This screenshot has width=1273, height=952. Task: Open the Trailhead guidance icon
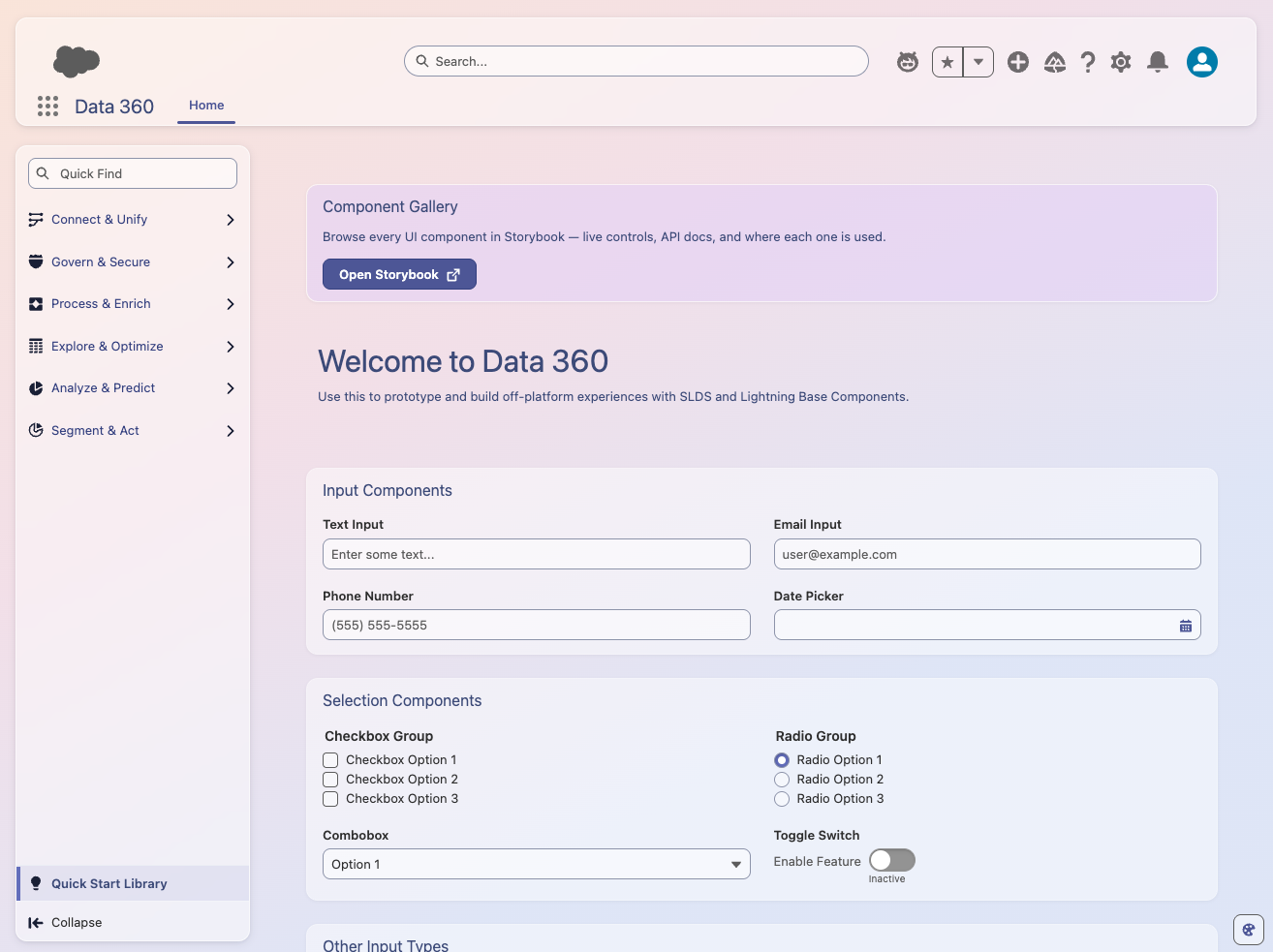click(x=1055, y=62)
